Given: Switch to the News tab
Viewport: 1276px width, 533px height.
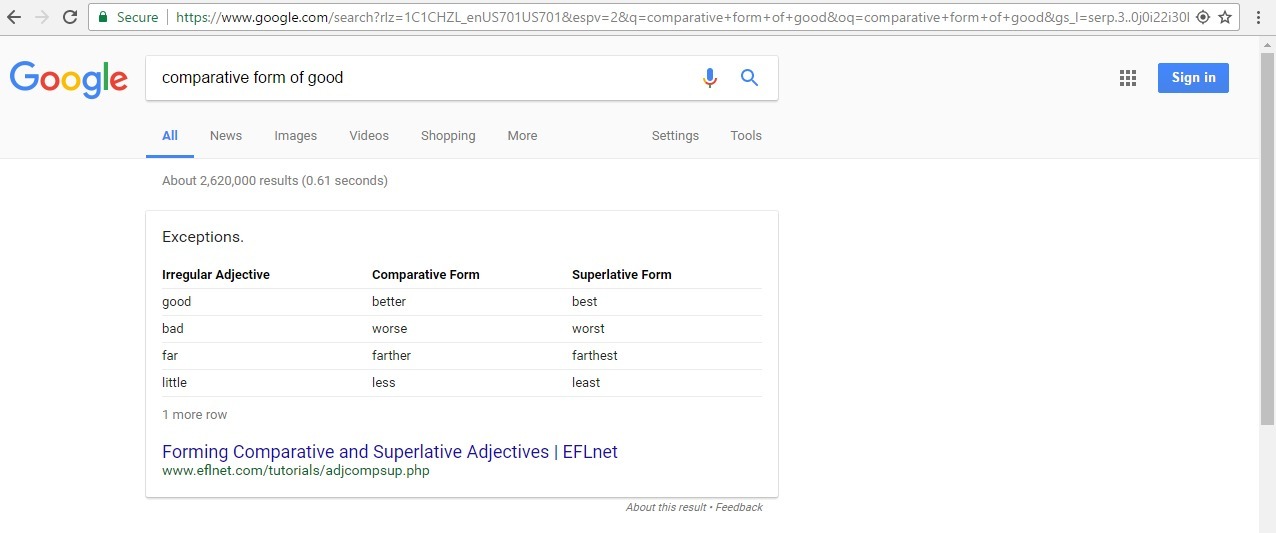Looking at the screenshot, I should pos(226,136).
